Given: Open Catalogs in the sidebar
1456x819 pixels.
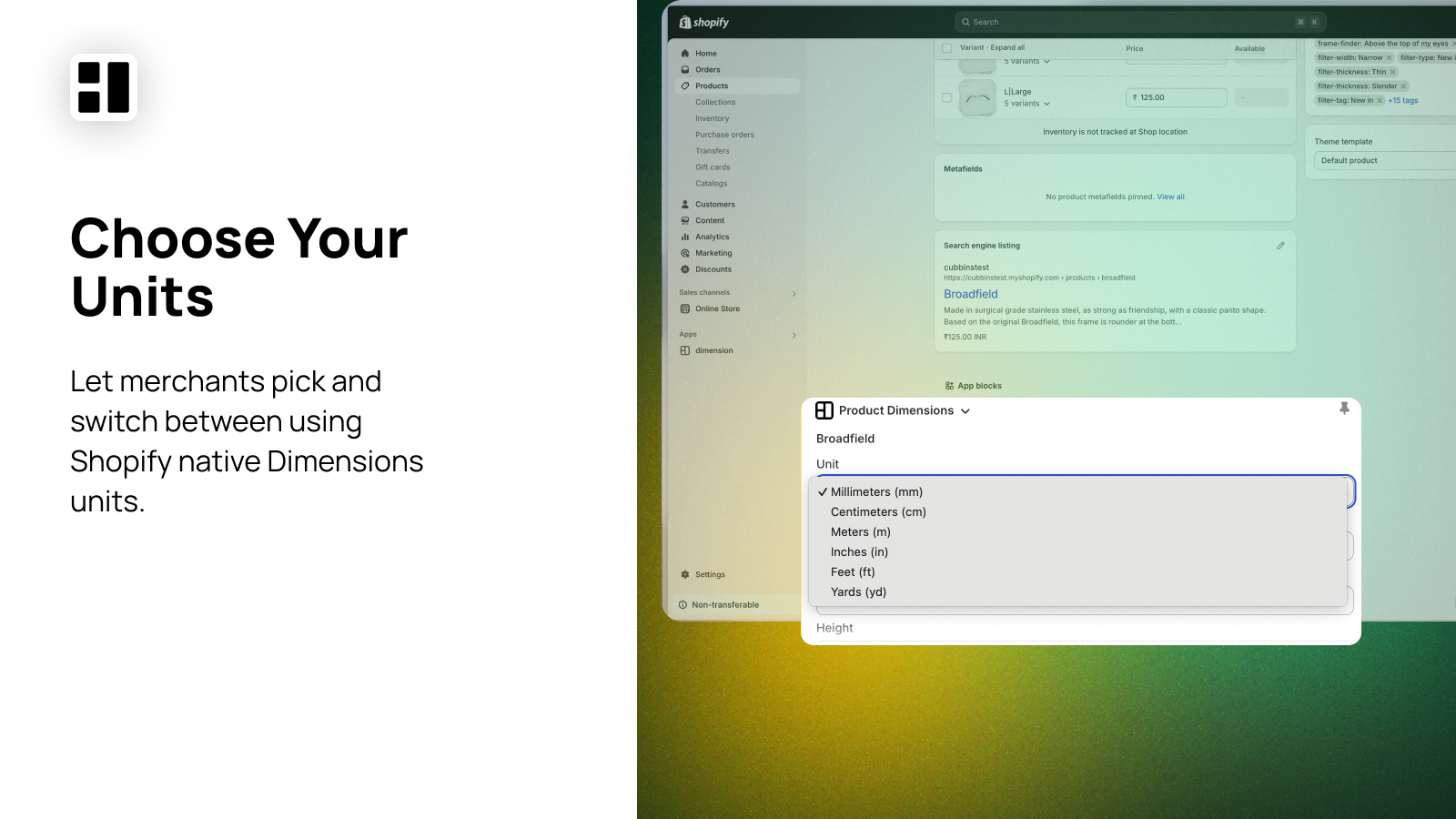Looking at the screenshot, I should click(711, 184).
